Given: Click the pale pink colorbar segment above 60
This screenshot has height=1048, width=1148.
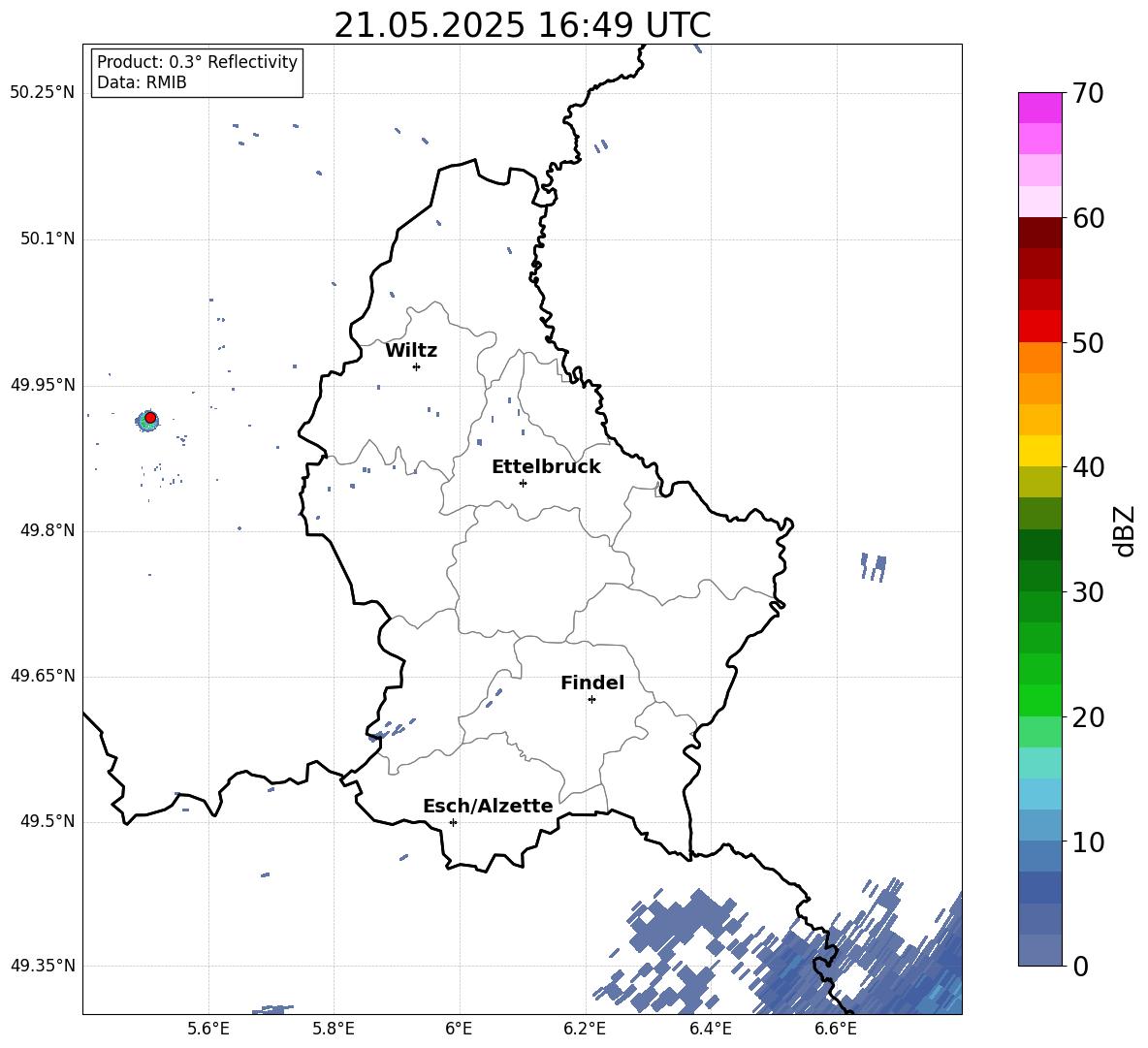Looking at the screenshot, I should pyautogui.click(x=1039, y=202).
